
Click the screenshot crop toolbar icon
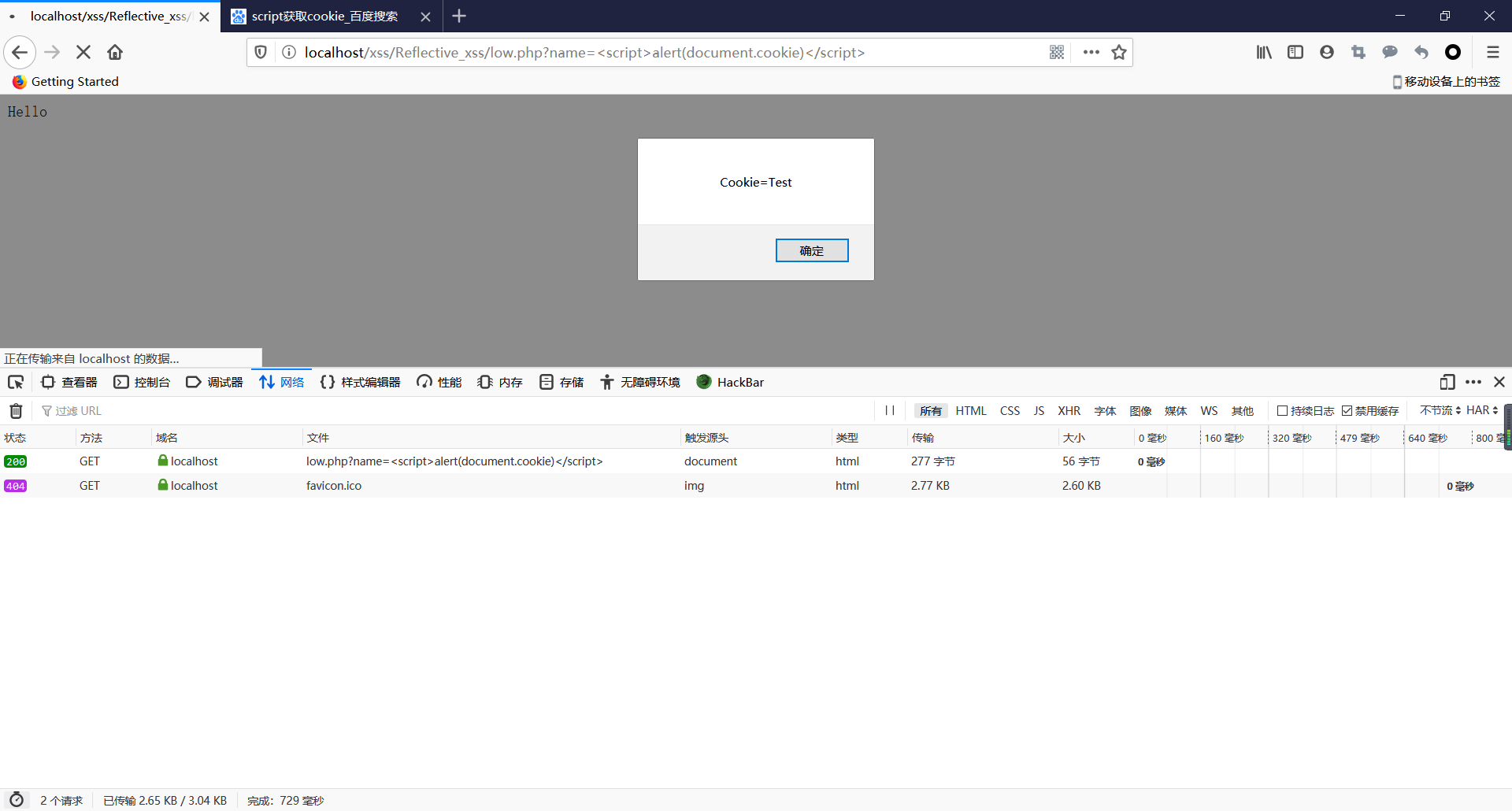(1358, 53)
